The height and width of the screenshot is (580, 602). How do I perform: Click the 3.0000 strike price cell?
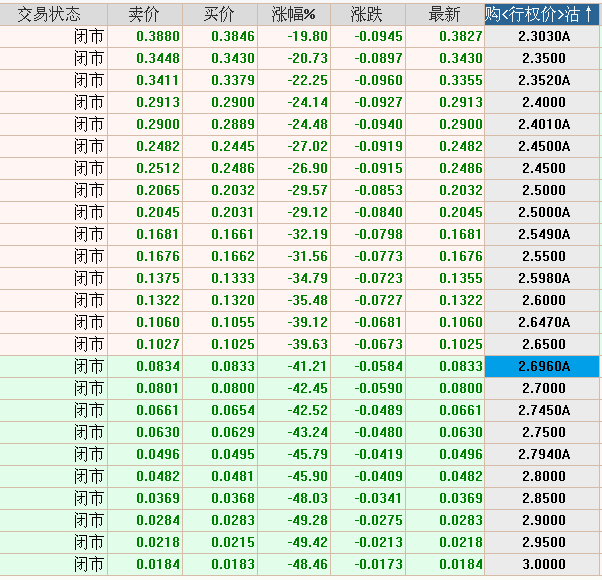pos(543,564)
